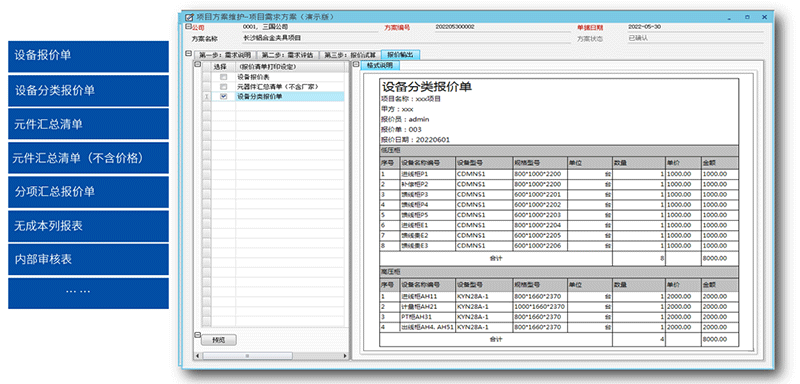
Task: Collapse the section beside the 预览 button
Action: click(197, 335)
